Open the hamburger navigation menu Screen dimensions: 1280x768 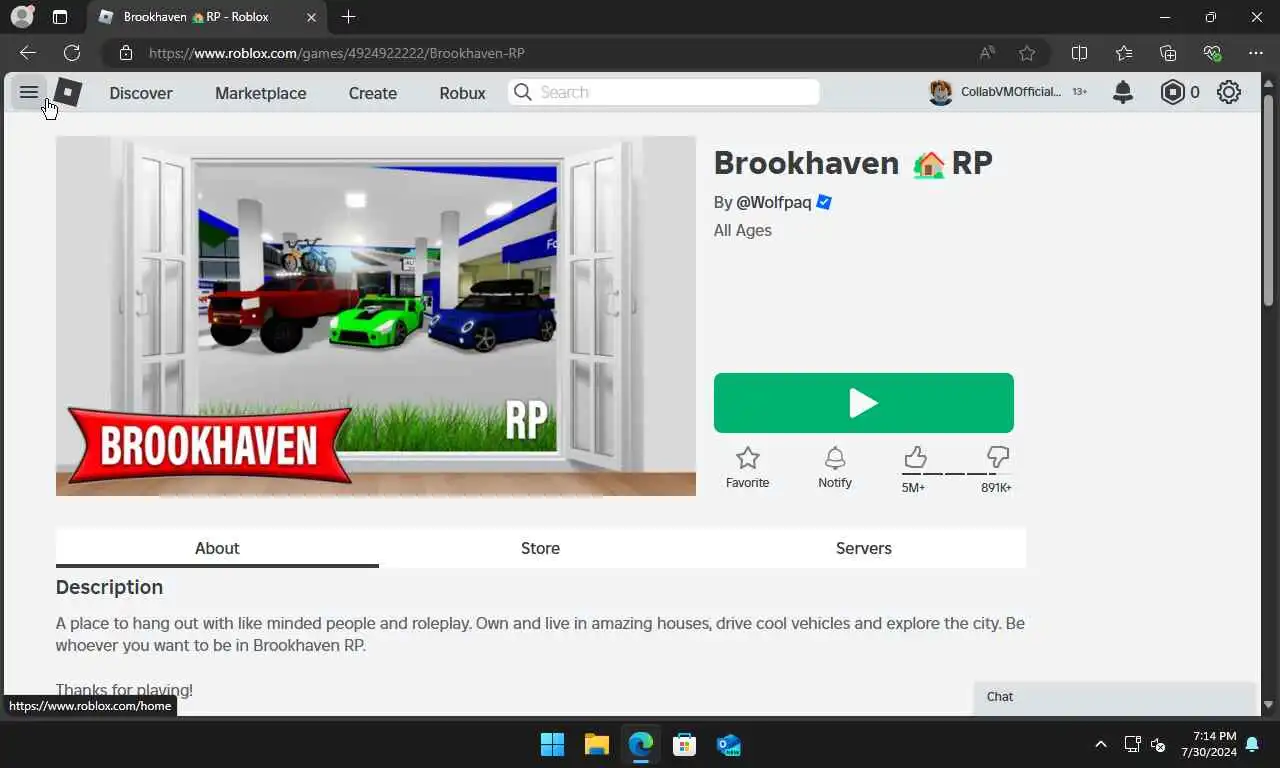28,92
